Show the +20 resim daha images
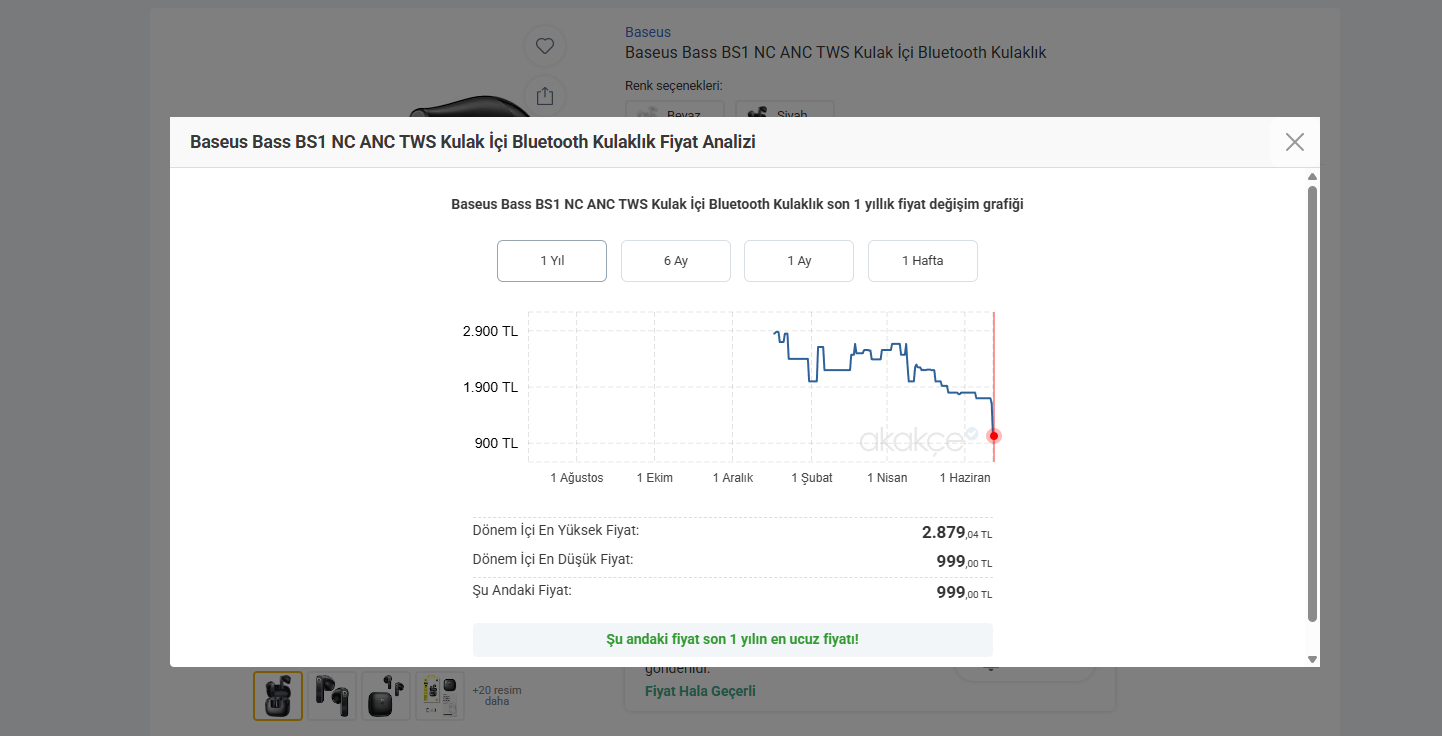The image size is (1442, 736). tap(497, 695)
